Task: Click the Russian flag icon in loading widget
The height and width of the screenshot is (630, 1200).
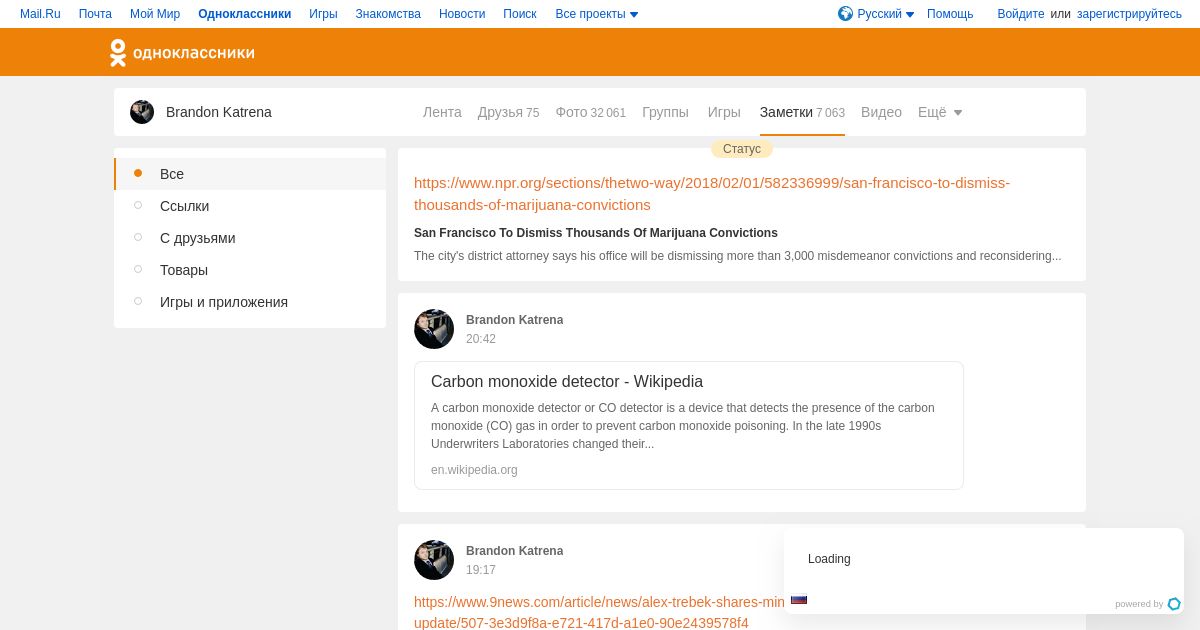Action: pyautogui.click(x=799, y=600)
